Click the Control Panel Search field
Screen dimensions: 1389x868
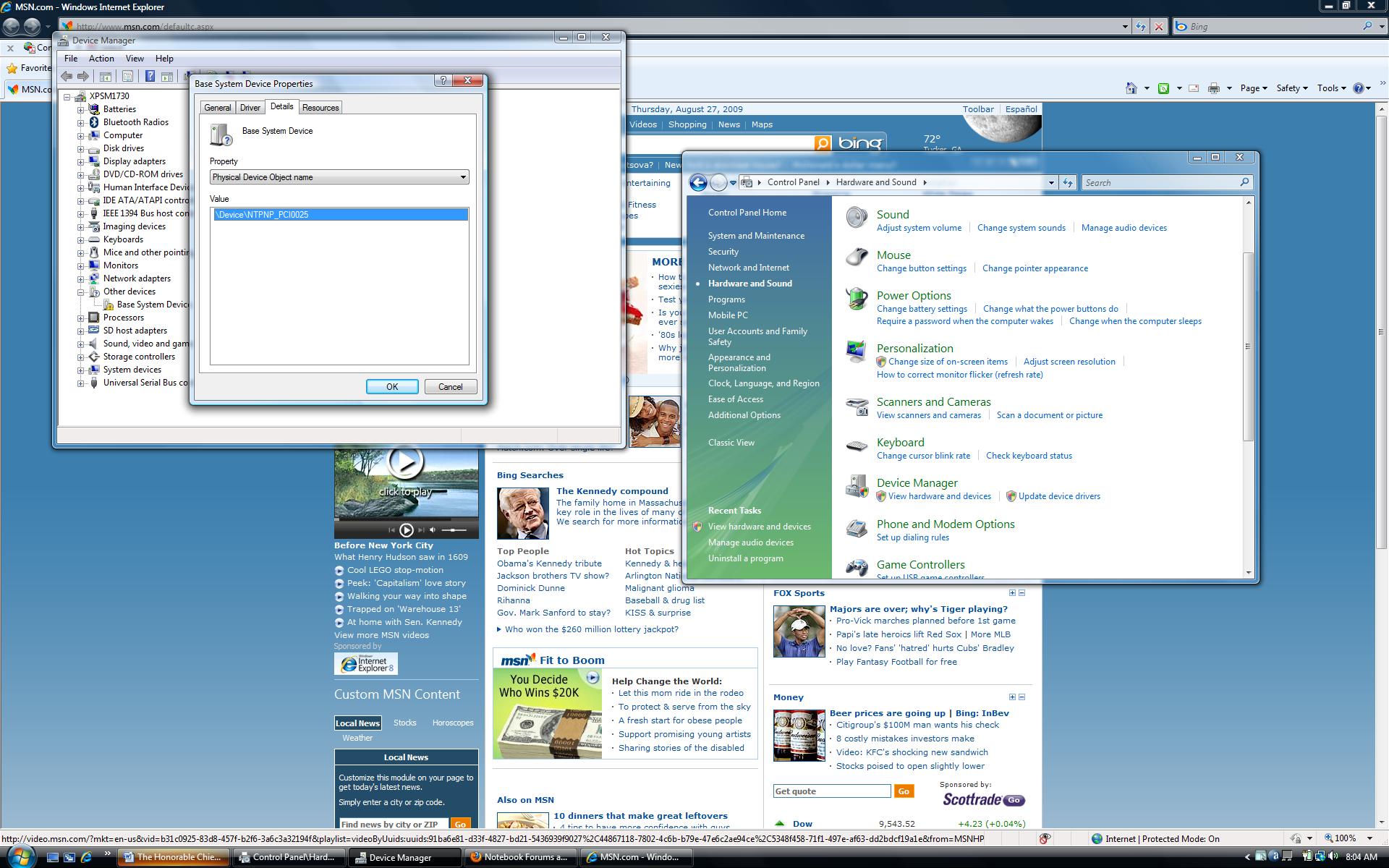pyautogui.click(x=1166, y=183)
